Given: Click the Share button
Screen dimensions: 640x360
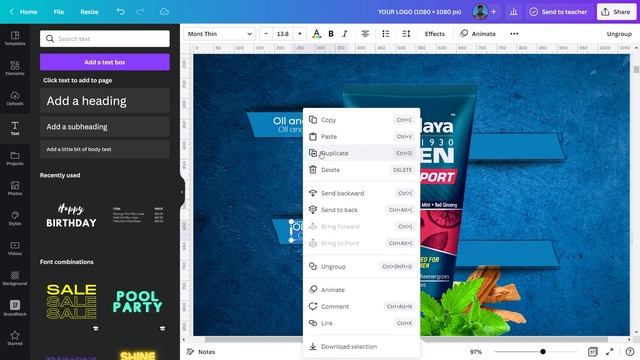Looking at the screenshot, I should (616, 12).
